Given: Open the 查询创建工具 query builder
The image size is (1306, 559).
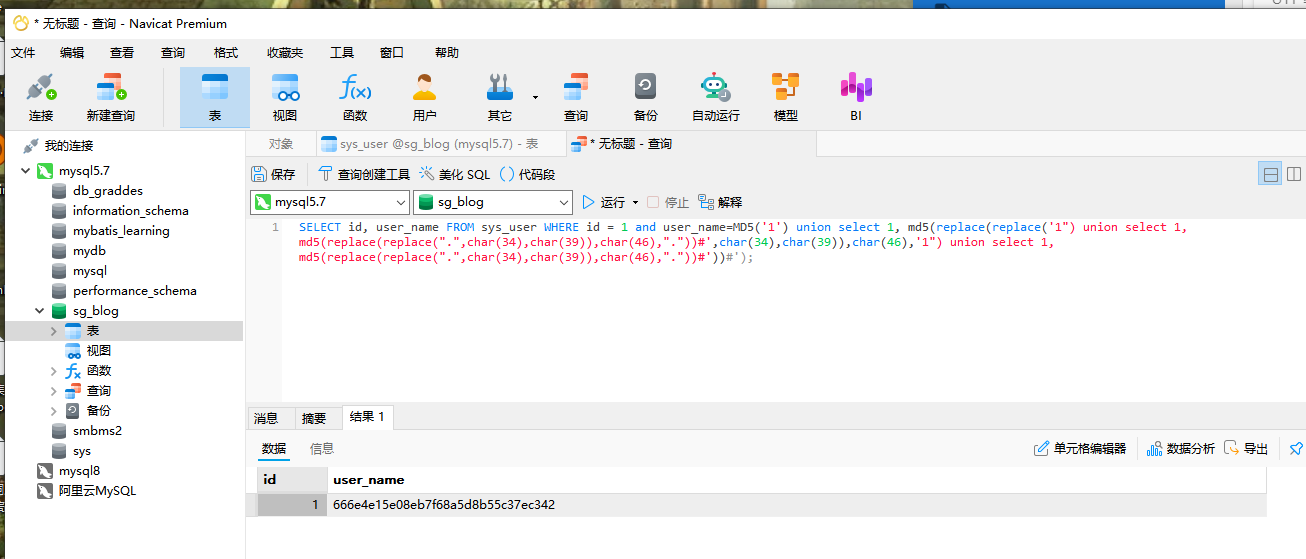Looking at the screenshot, I should [364, 174].
